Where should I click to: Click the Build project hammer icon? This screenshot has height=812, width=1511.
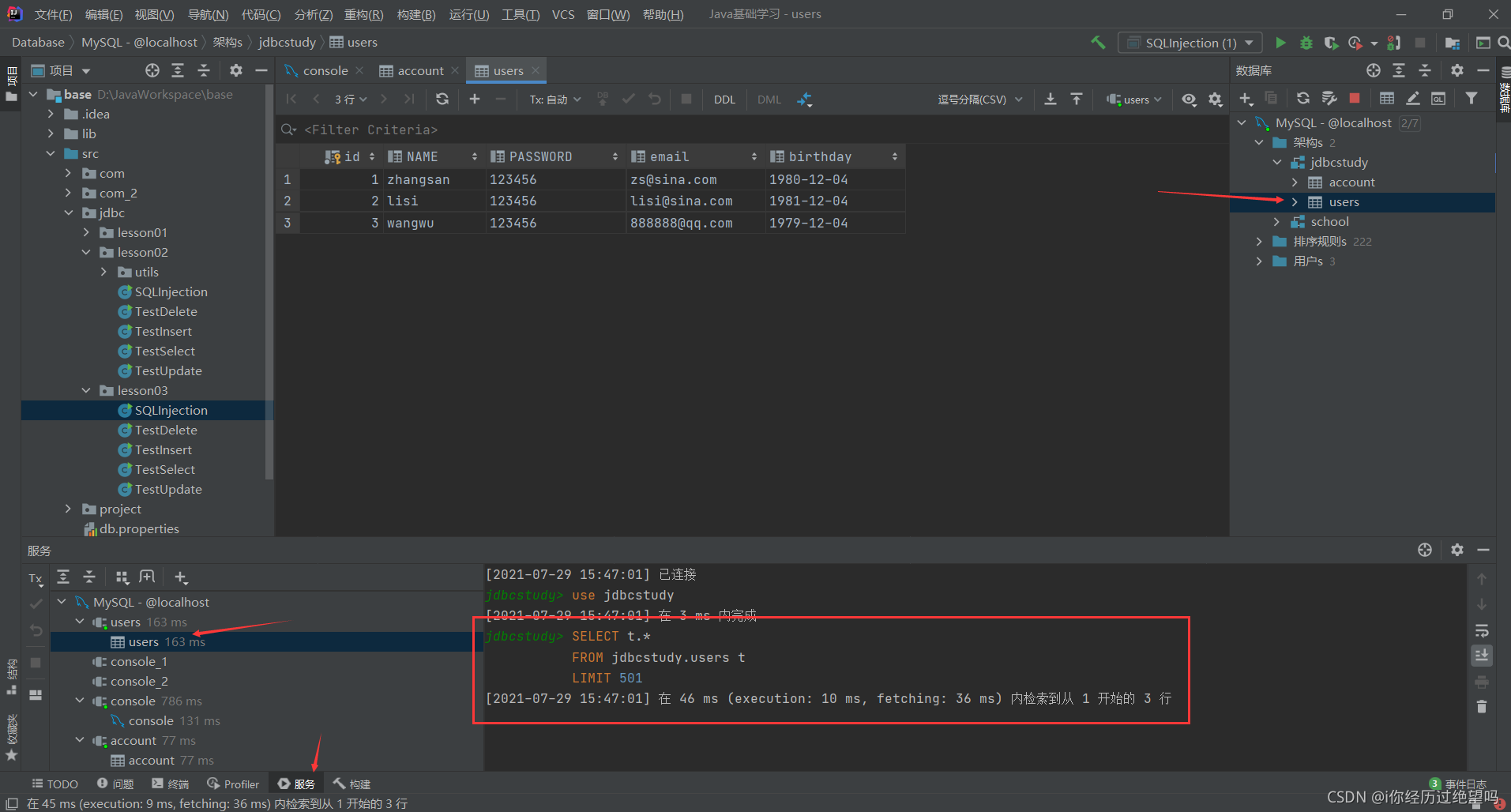click(1098, 43)
